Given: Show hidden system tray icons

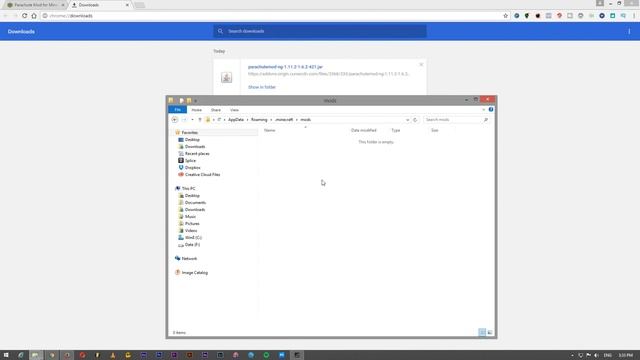Looking at the screenshot, I should pyautogui.click(x=572, y=356).
